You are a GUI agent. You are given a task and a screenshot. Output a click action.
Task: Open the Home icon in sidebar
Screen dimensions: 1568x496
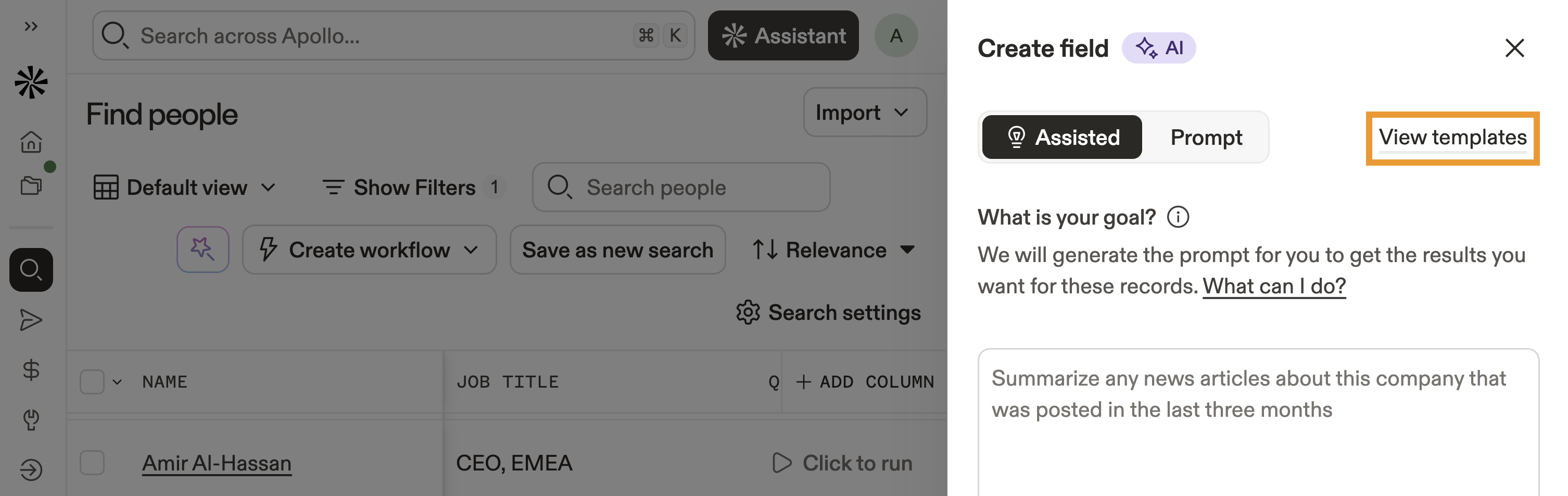pyautogui.click(x=31, y=142)
